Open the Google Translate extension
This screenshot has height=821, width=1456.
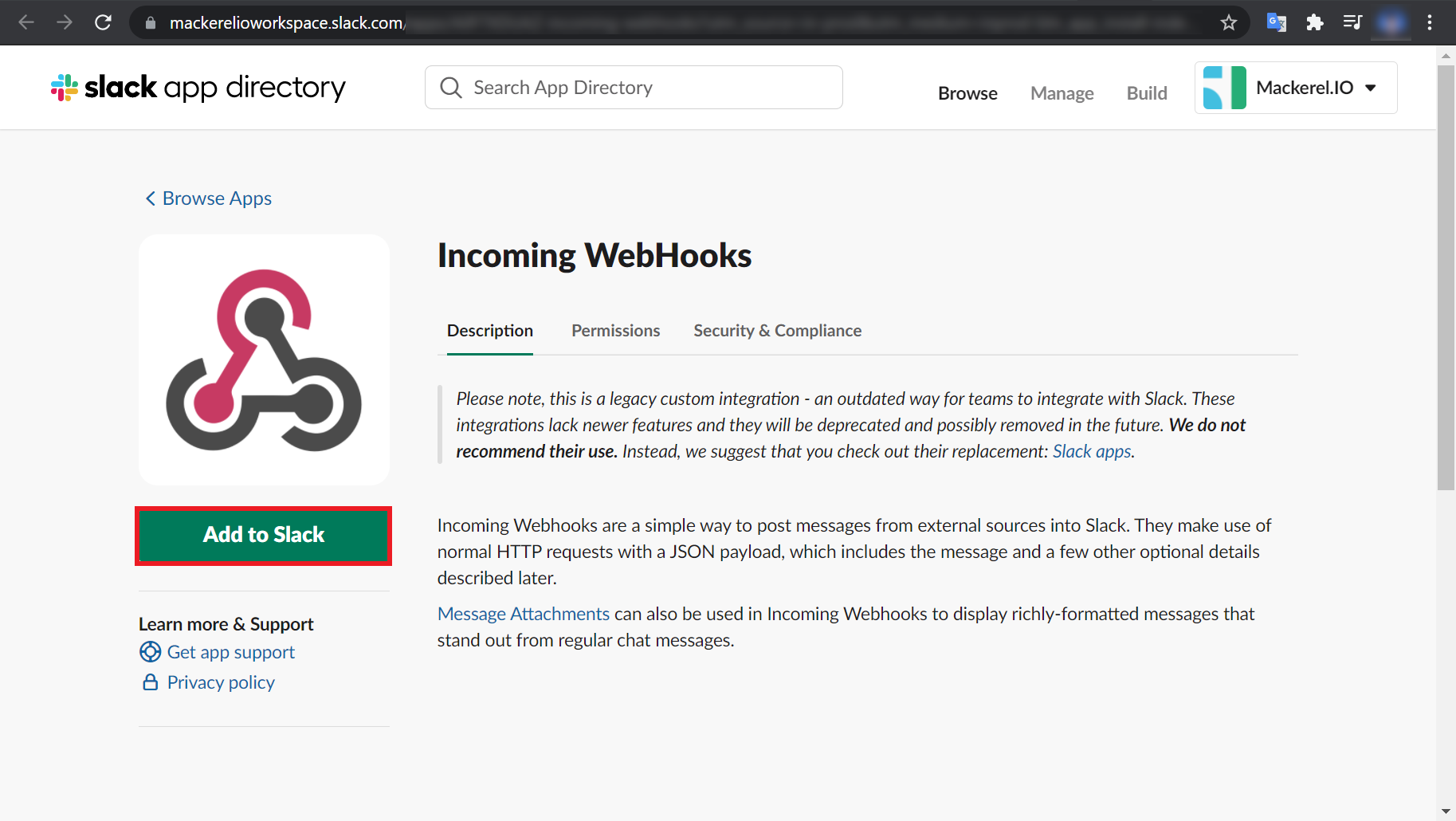(1276, 22)
